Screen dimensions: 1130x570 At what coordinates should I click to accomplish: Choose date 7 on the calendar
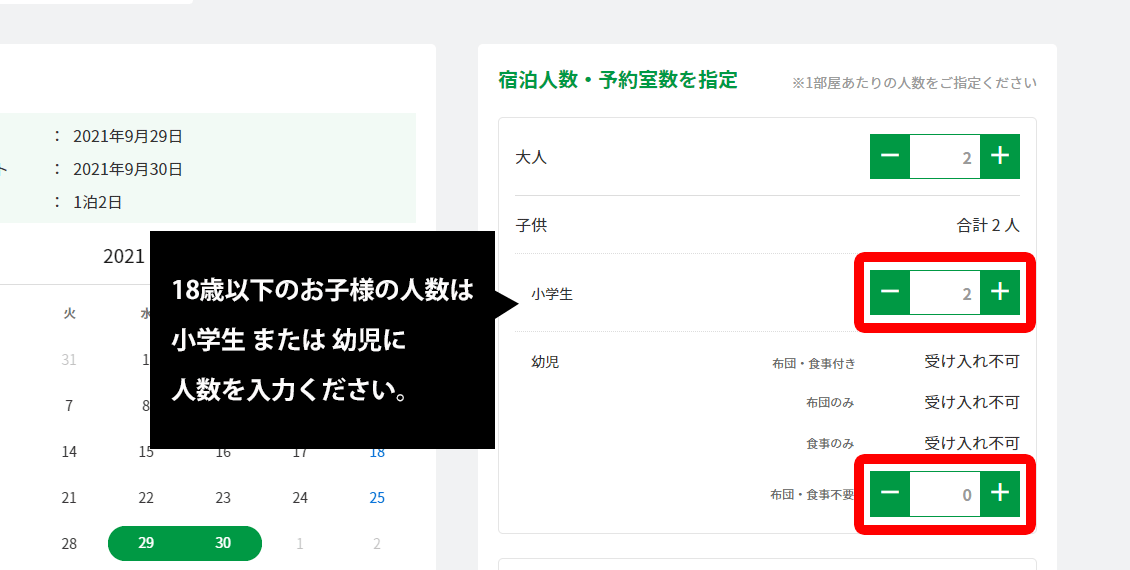[x=69, y=406]
